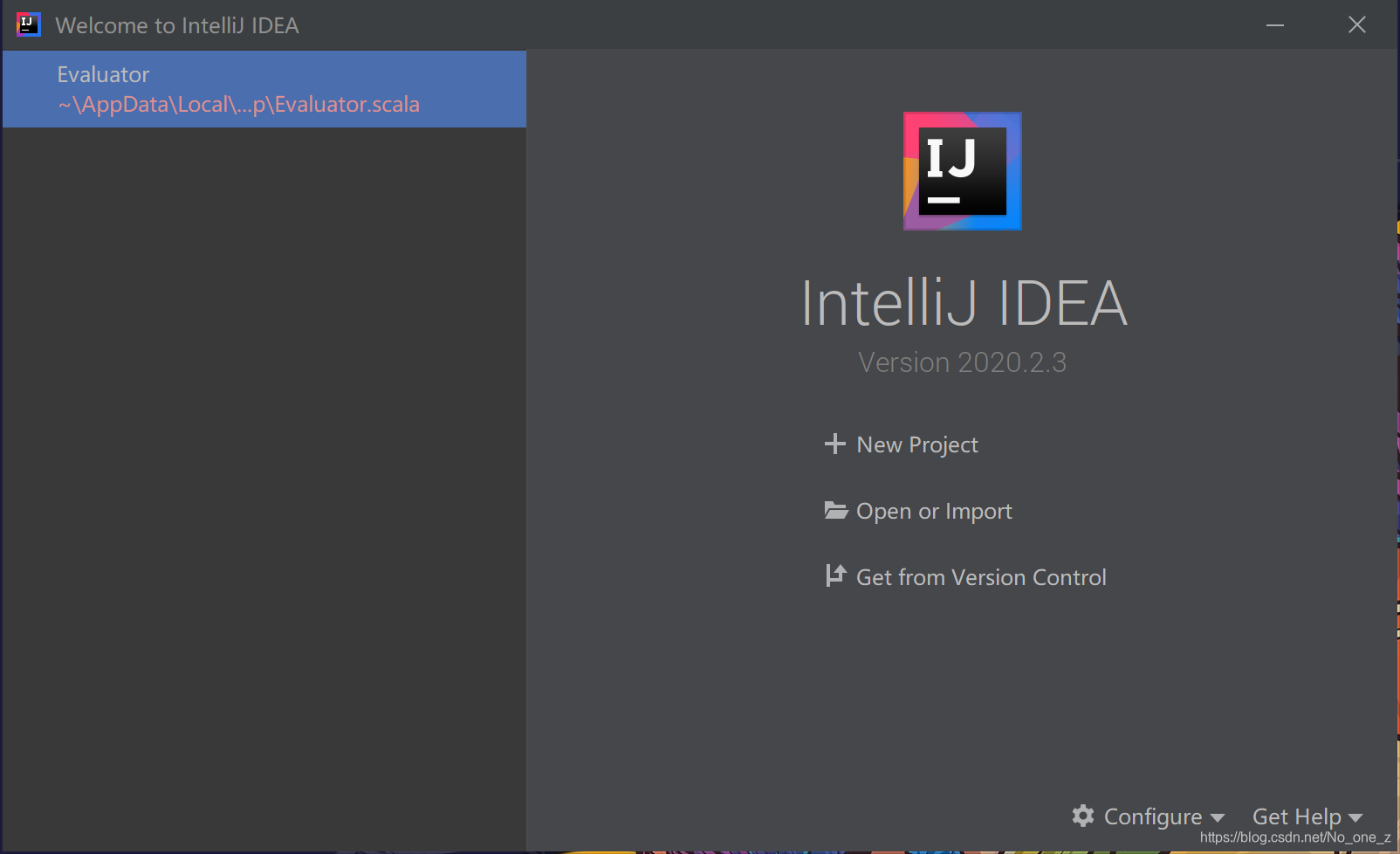
Task: Click the plus icon beside New Project
Action: coord(836,444)
